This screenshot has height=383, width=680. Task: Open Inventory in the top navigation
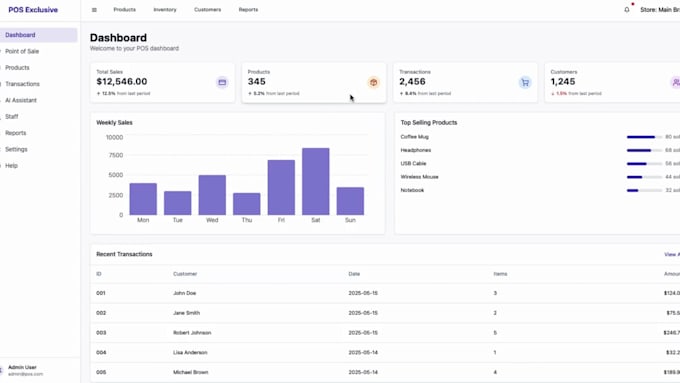(x=165, y=10)
